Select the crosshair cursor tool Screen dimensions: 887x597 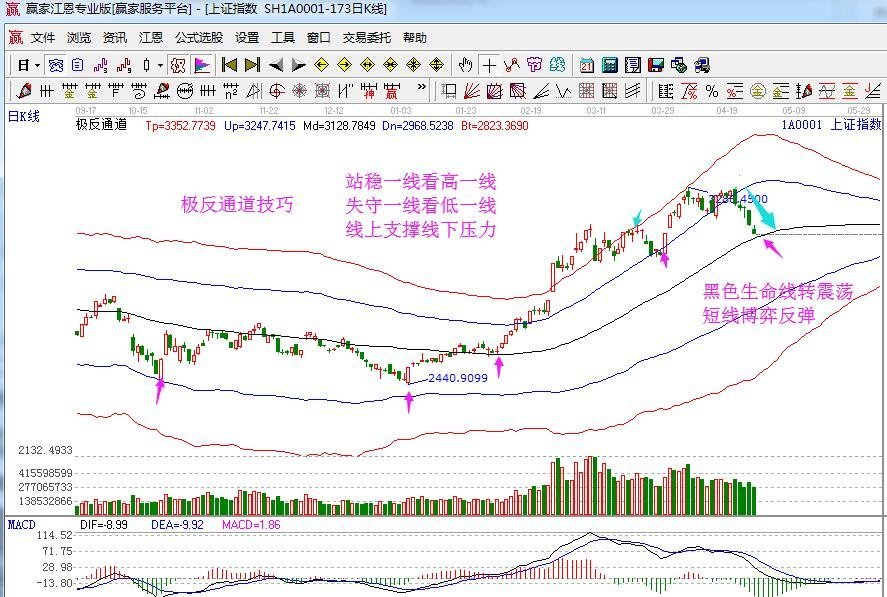click(489, 65)
